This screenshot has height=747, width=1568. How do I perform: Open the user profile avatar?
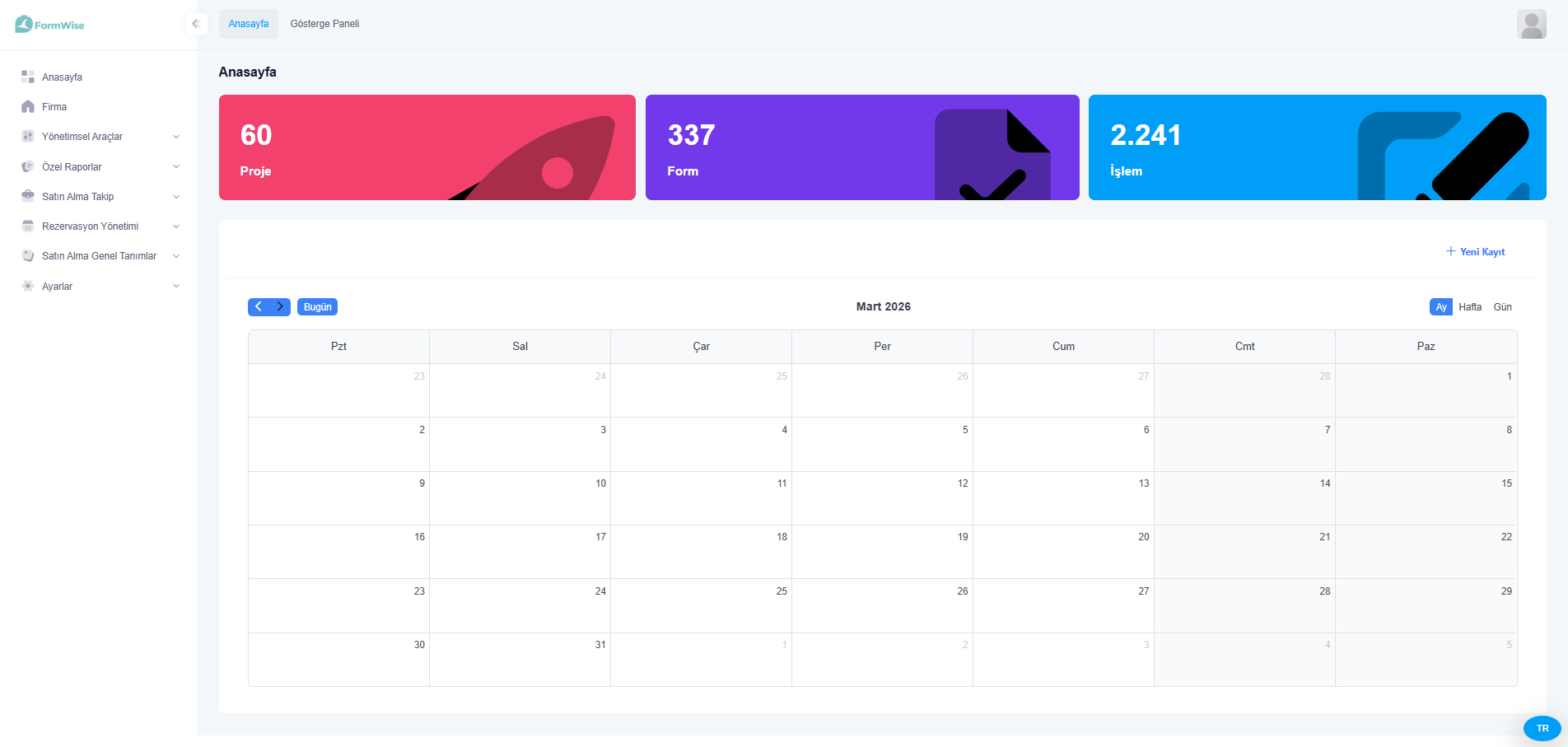(1531, 25)
